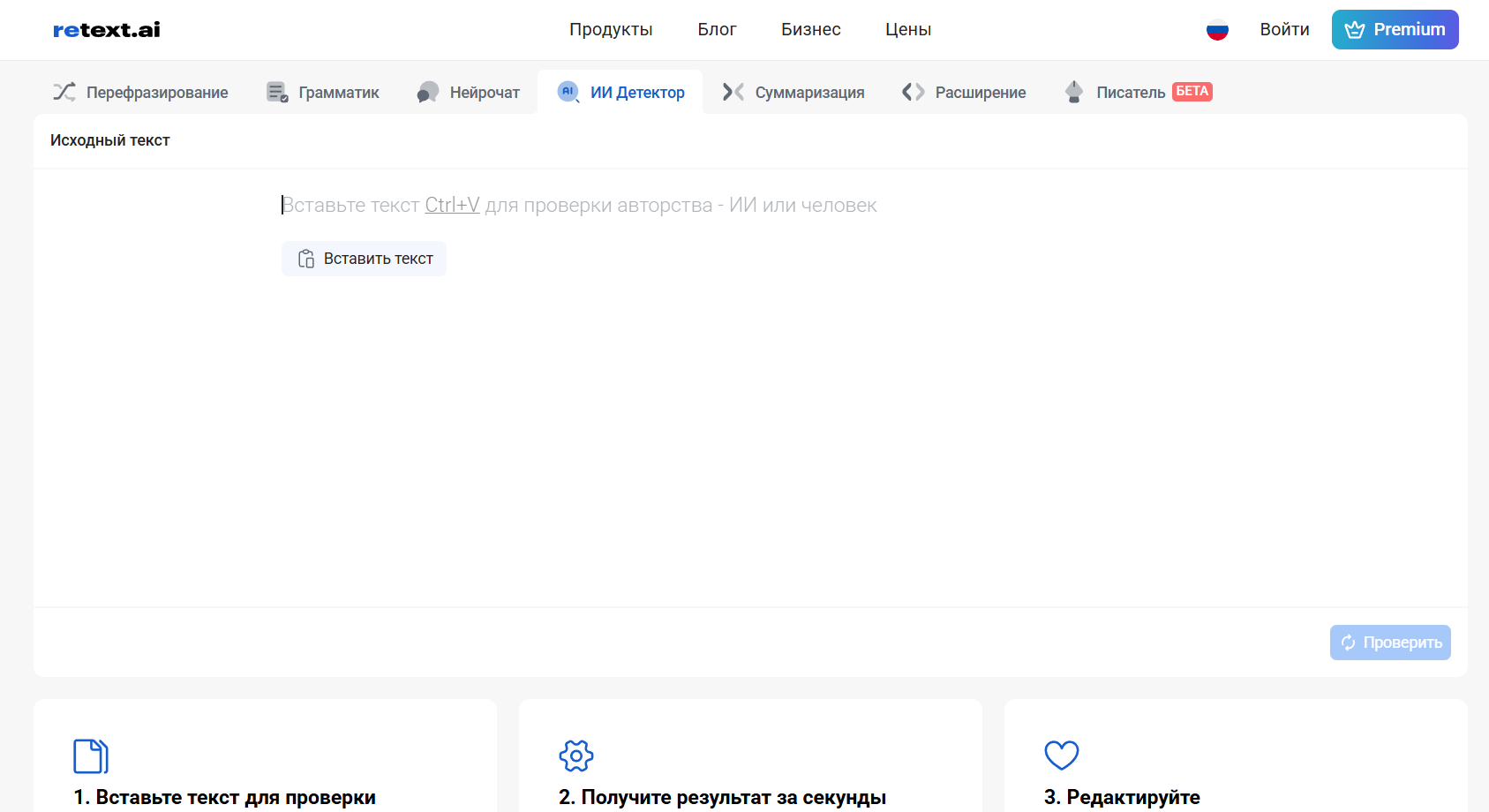Click the gear icon above step 2
Viewport: 1489px width, 812px height.
pos(576,756)
